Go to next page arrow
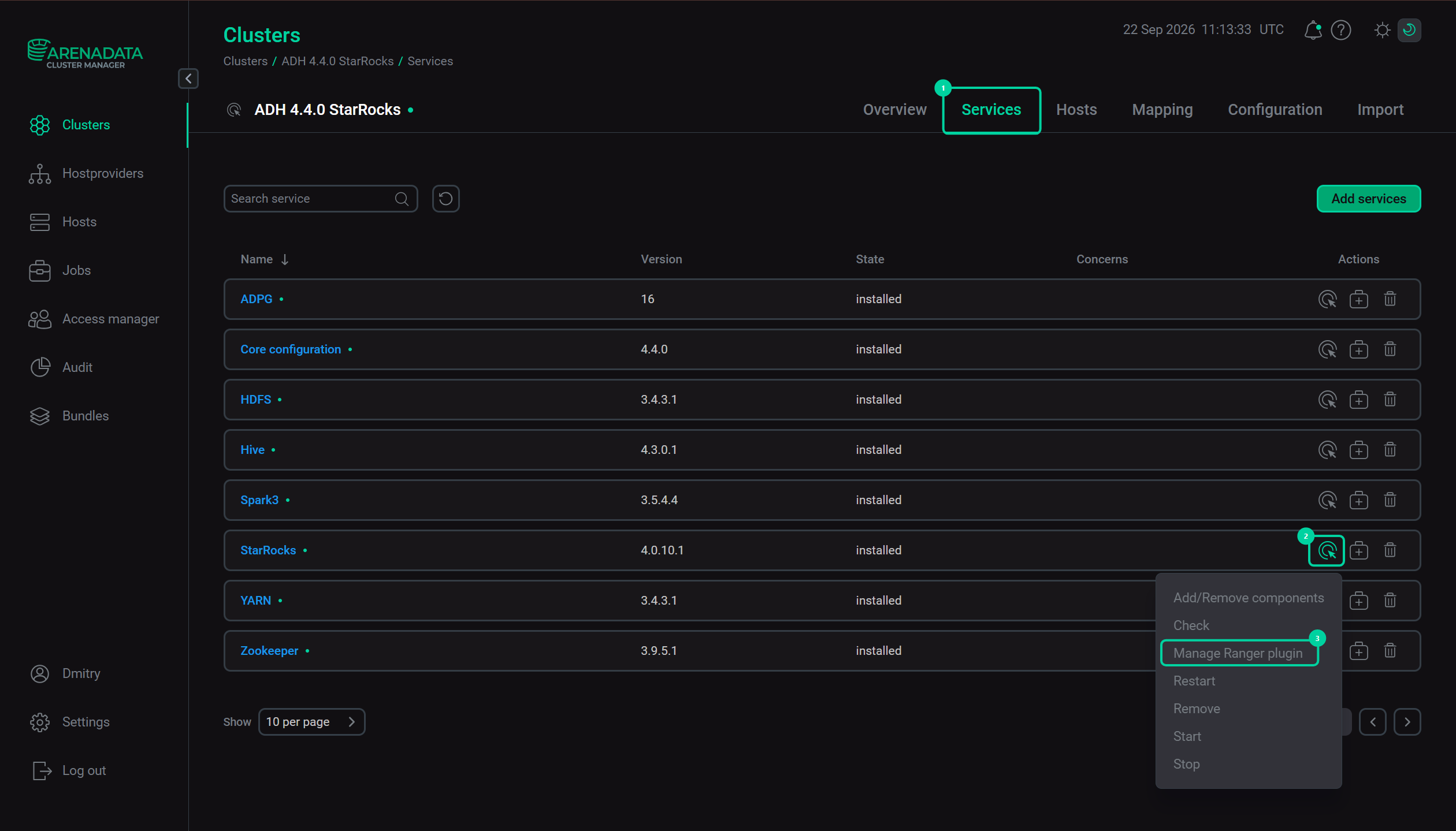The image size is (1456, 831). coord(1407,722)
